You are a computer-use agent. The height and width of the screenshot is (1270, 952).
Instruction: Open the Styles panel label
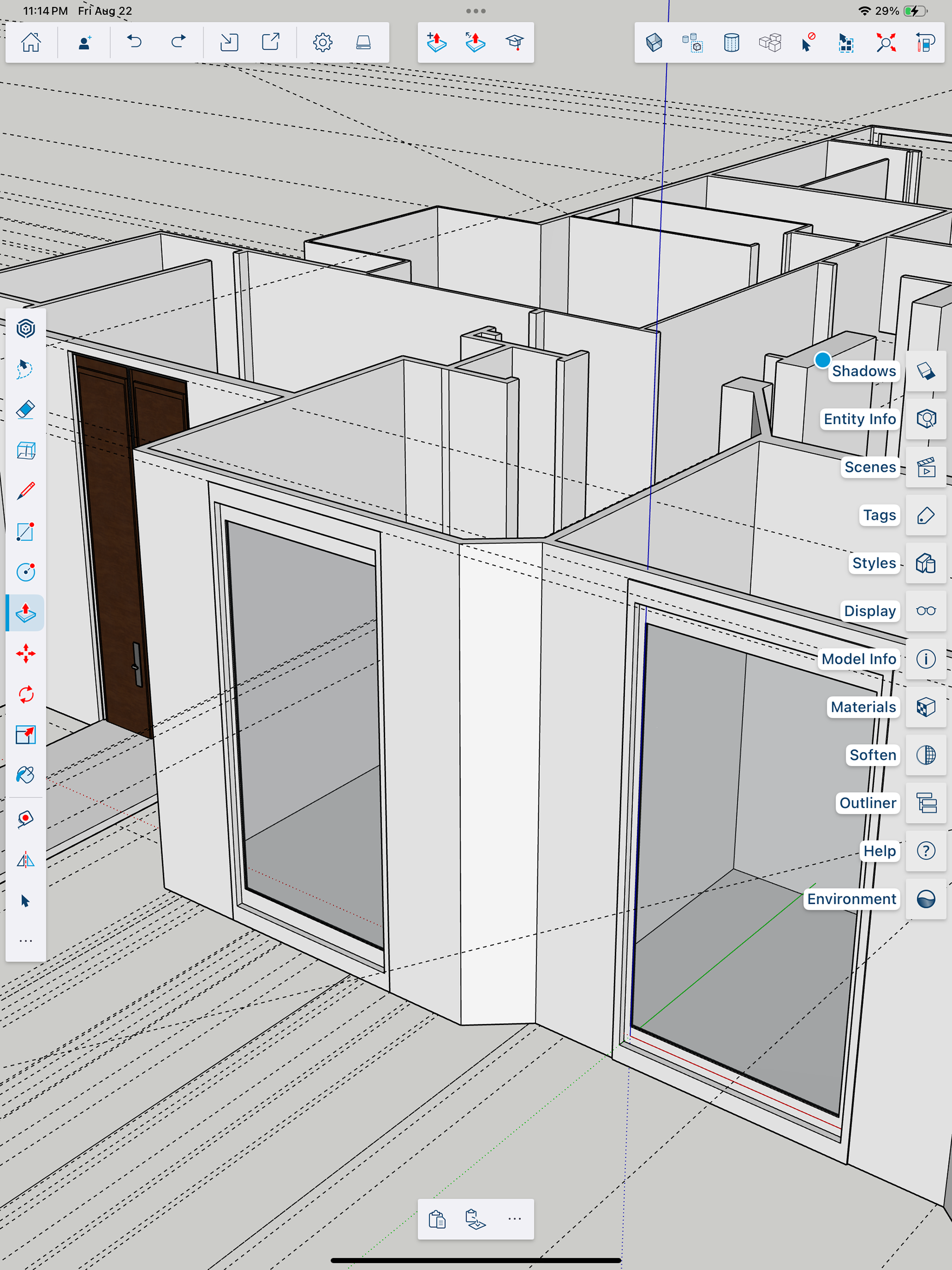[873, 563]
